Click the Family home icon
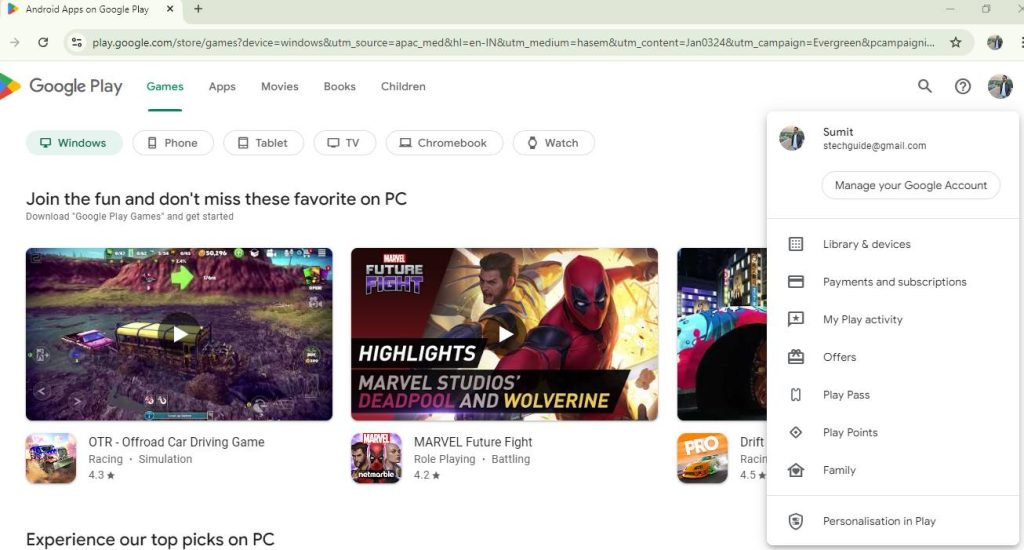 pos(796,470)
